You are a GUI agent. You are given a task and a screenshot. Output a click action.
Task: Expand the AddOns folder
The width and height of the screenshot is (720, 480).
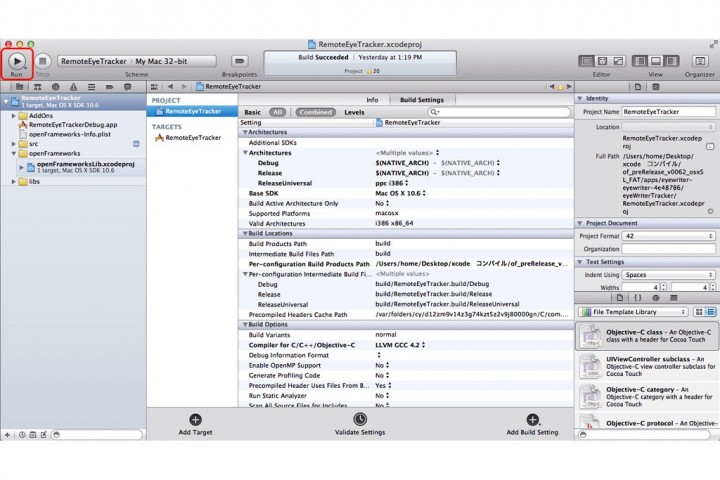pyautogui.click(x=14, y=116)
